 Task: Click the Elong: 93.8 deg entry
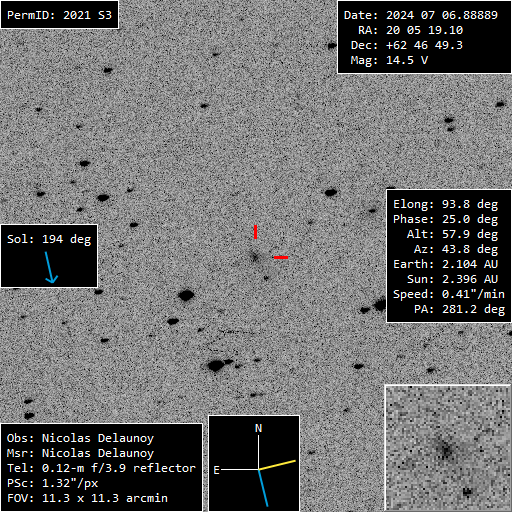[x=446, y=204]
